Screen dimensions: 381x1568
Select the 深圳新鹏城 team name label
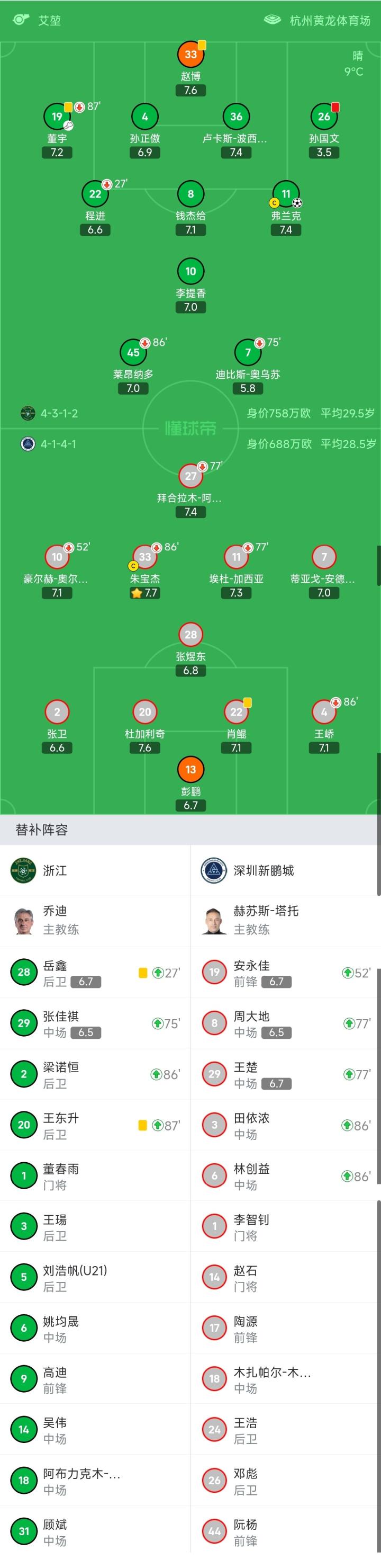[x=264, y=870]
